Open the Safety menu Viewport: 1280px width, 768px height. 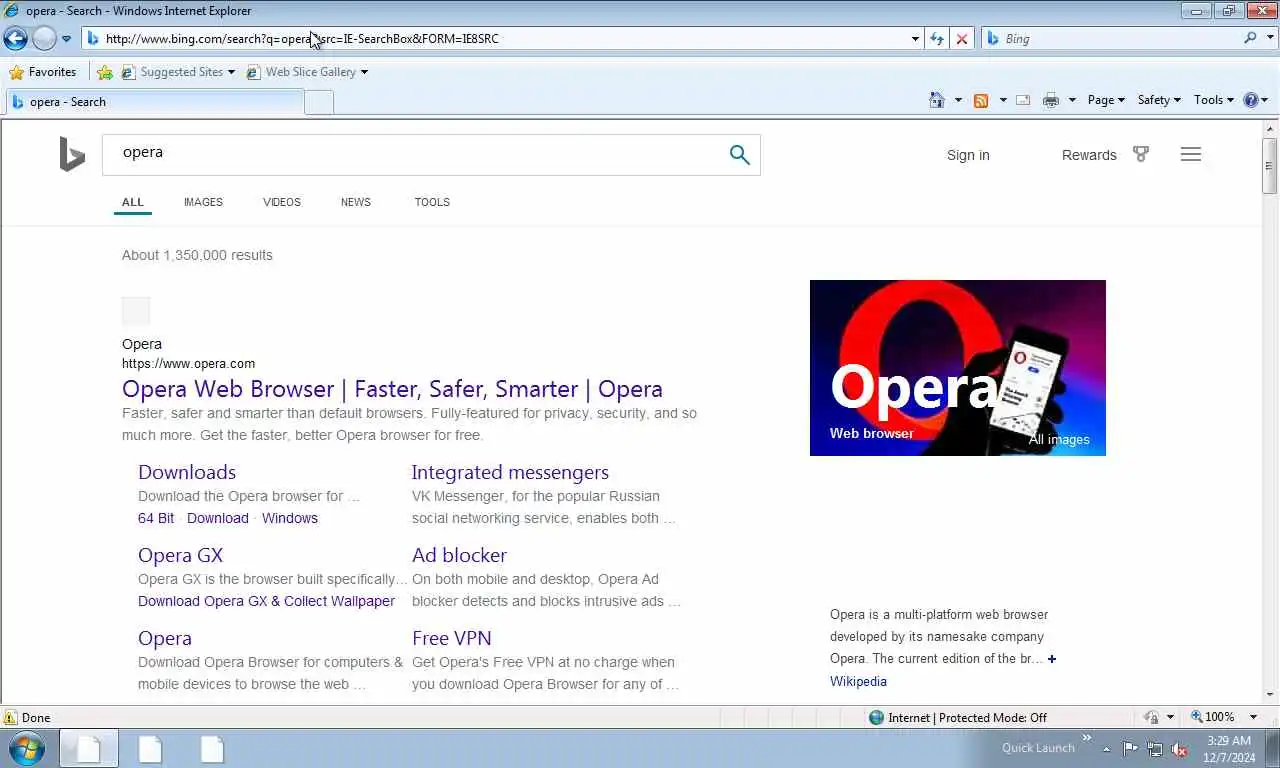pyautogui.click(x=1159, y=100)
